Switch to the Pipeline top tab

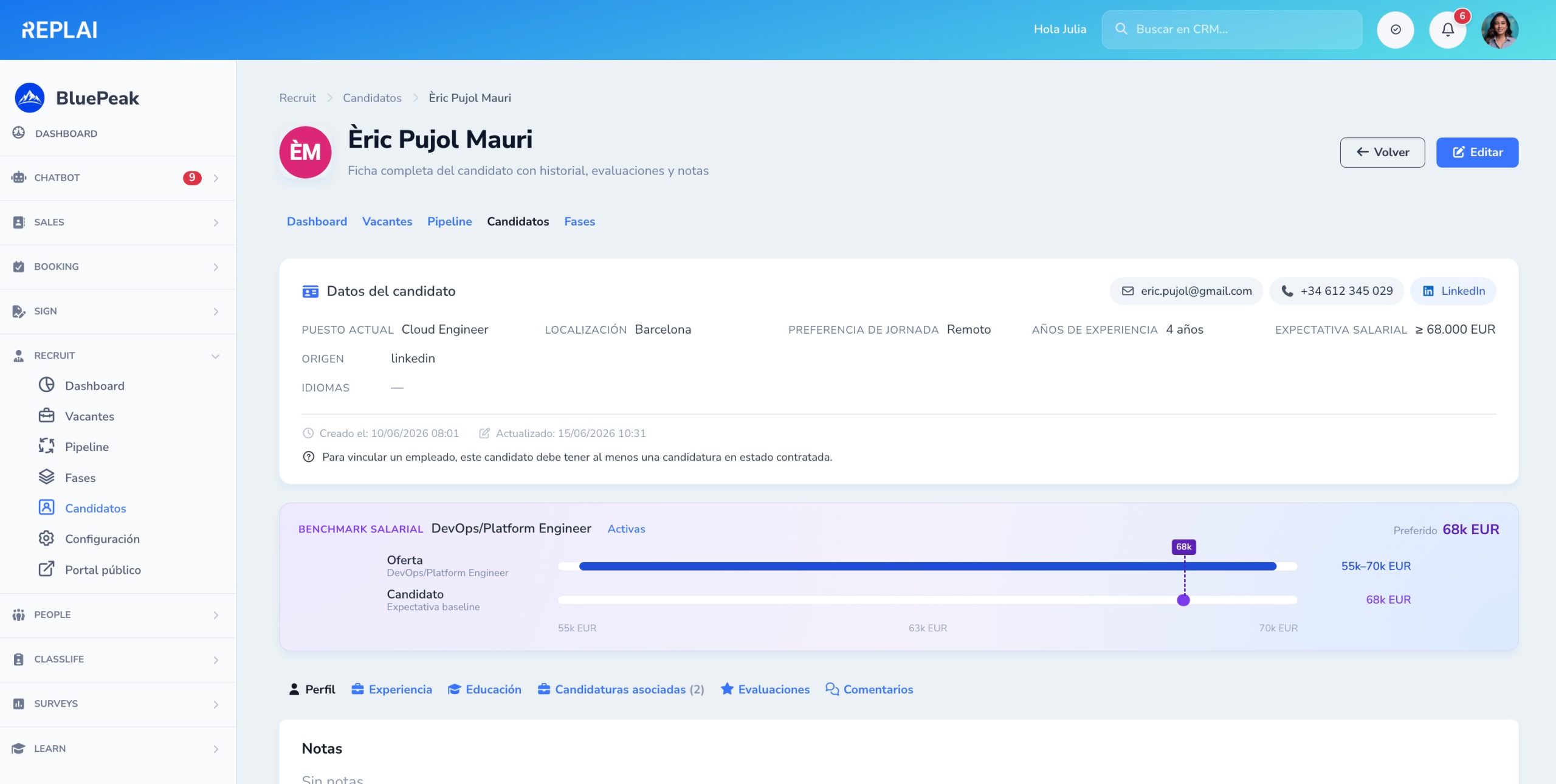[449, 221]
